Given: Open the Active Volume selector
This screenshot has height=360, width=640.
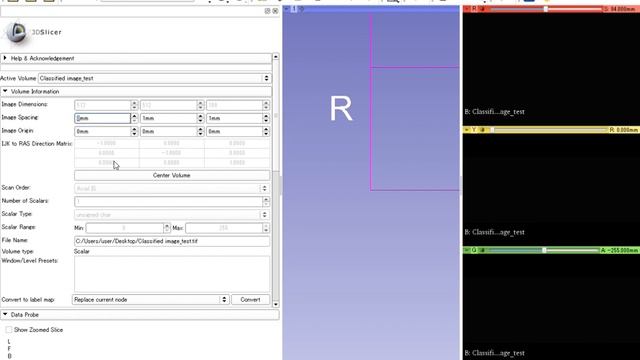Looking at the screenshot, I should pos(154,78).
